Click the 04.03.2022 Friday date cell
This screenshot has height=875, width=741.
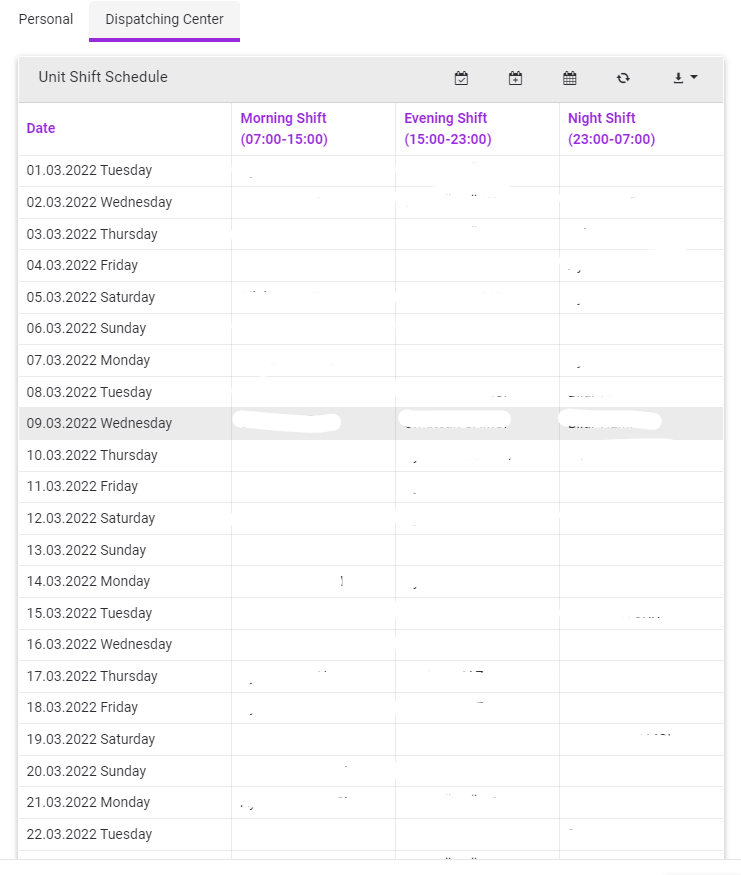click(x=82, y=265)
